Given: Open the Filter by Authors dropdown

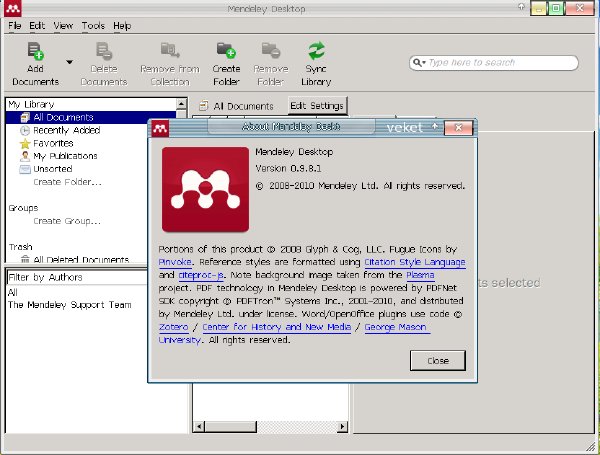Looking at the screenshot, I should 77,277.
